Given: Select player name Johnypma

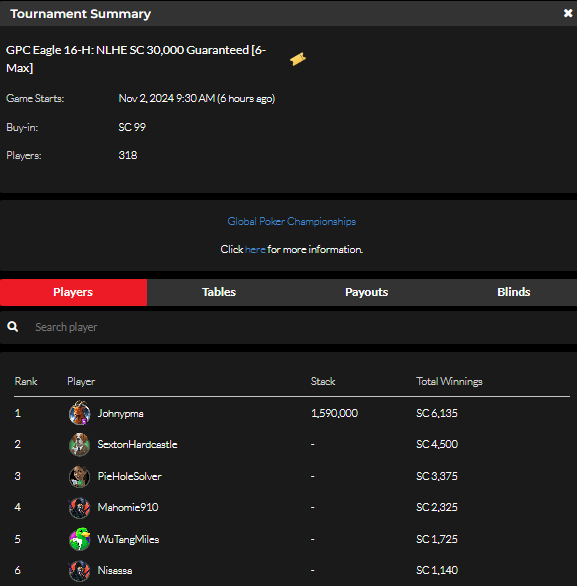Looking at the screenshot, I should click(120, 413).
